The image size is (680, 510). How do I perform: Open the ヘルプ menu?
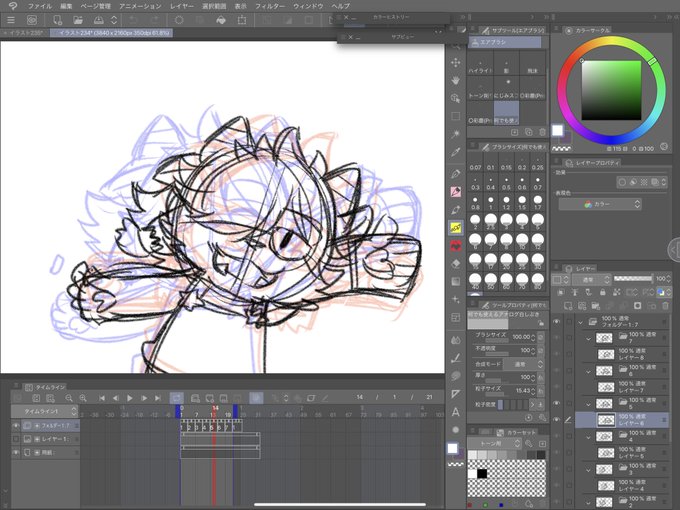tap(340, 6)
